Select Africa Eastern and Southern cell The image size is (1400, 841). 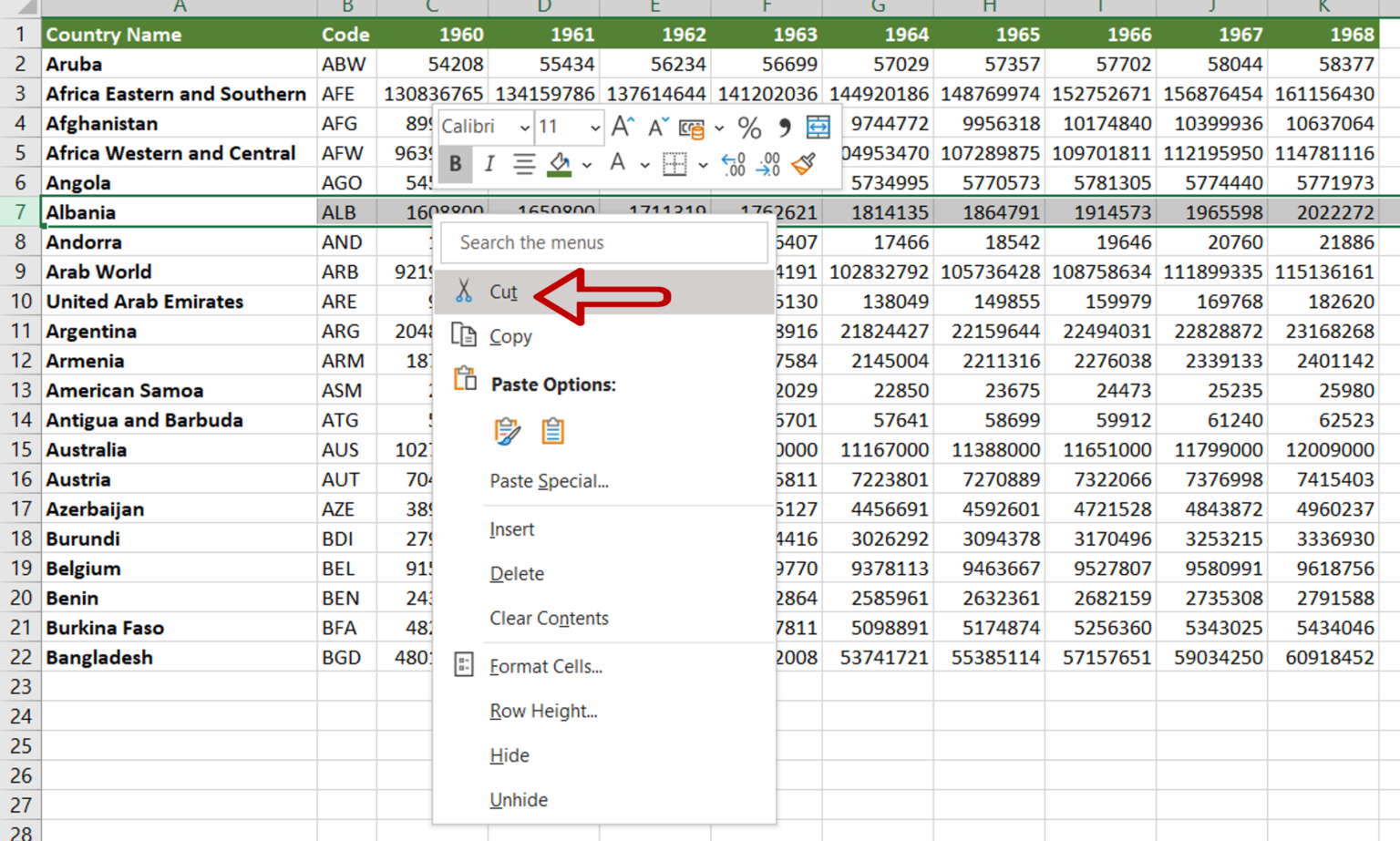click(x=180, y=94)
